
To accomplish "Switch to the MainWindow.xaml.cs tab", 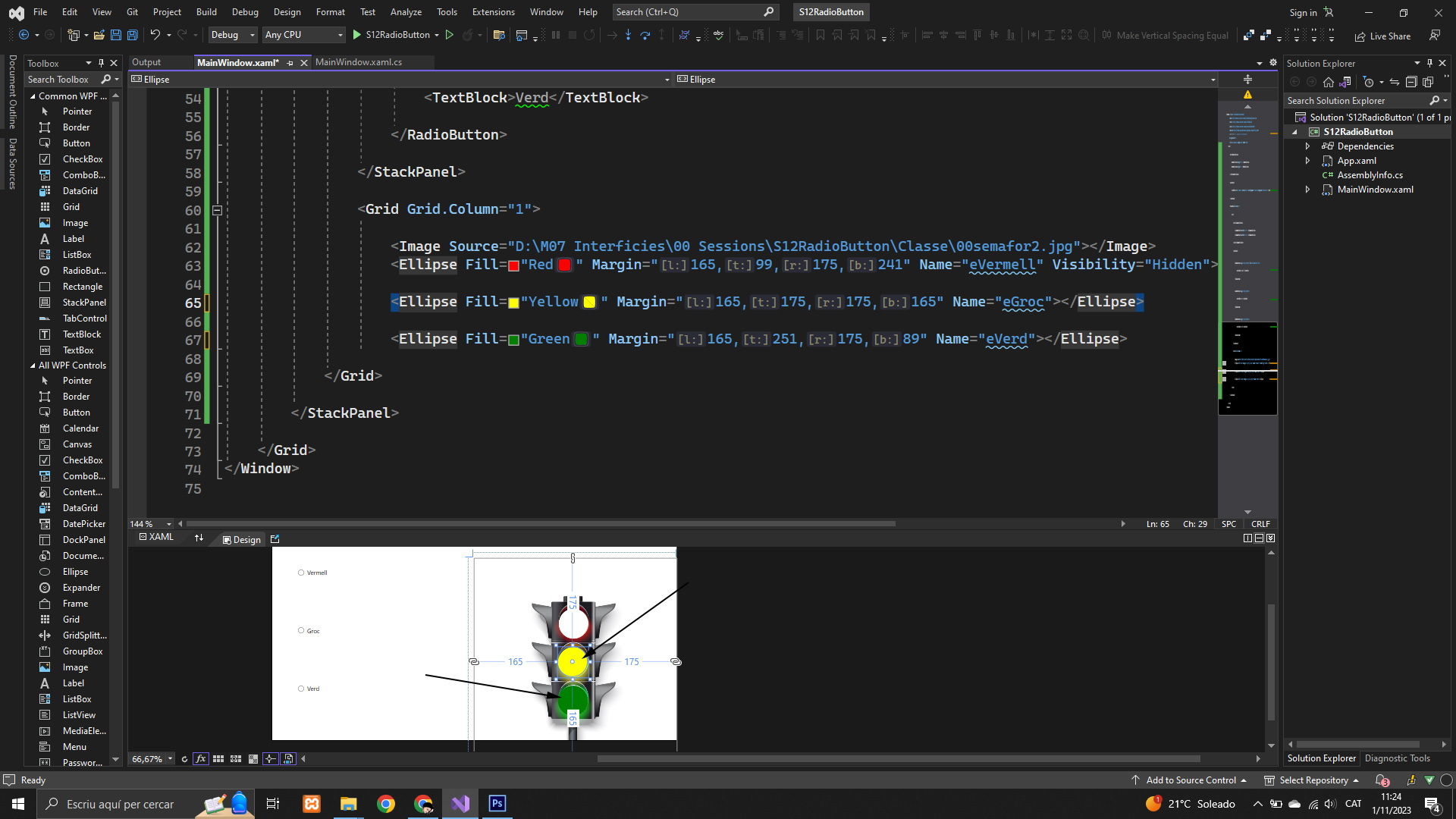I will click(x=358, y=62).
